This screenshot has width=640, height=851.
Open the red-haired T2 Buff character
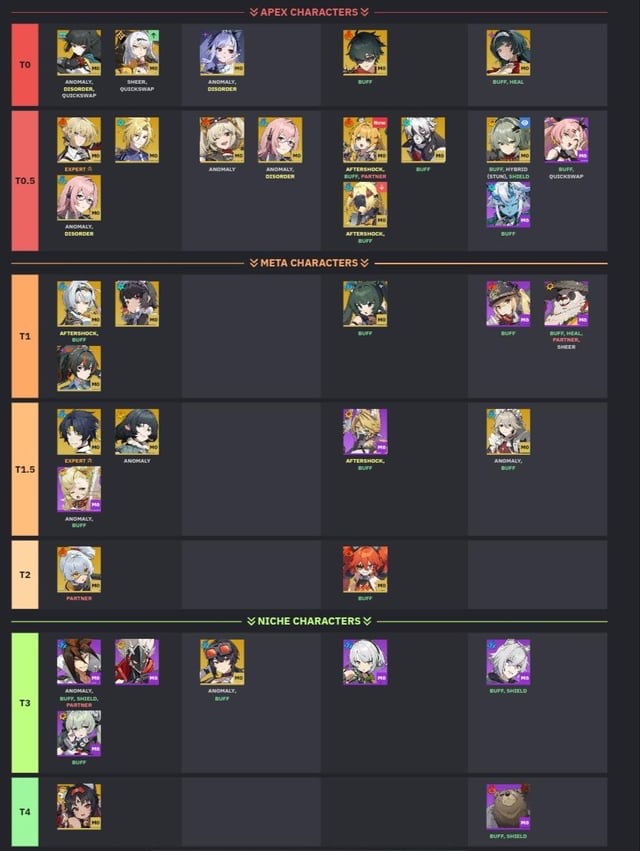365,569
